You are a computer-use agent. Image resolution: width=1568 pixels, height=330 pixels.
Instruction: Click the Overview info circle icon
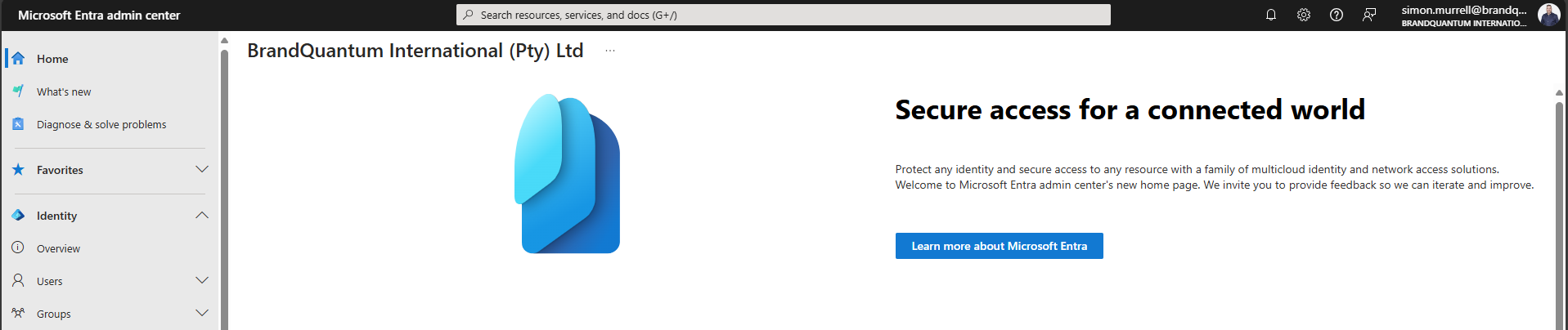tap(18, 247)
